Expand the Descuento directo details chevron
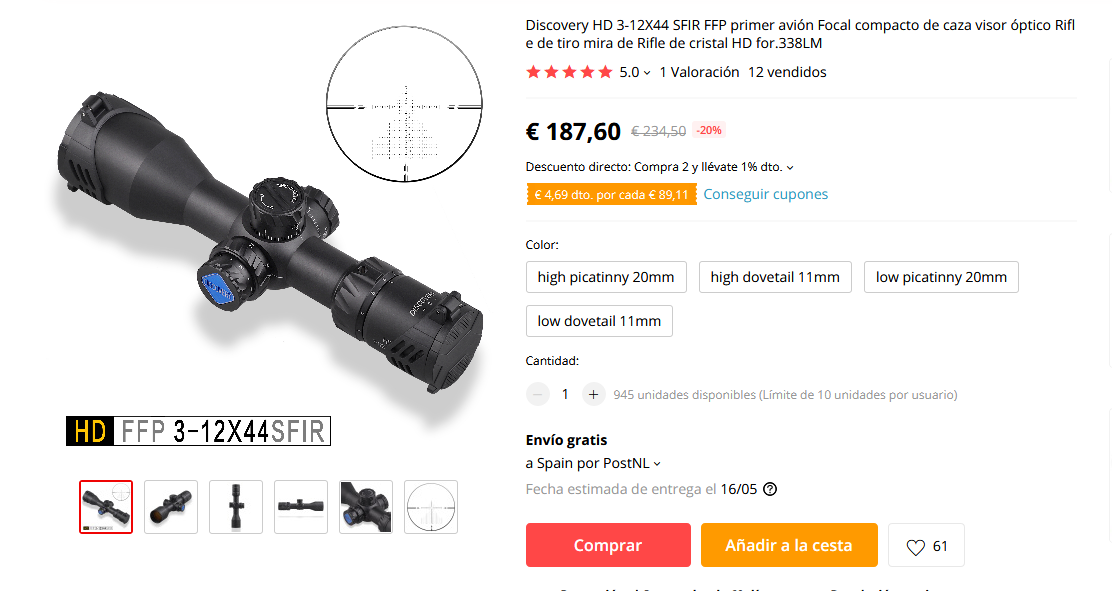The height and width of the screenshot is (591, 1112). [x=790, y=168]
